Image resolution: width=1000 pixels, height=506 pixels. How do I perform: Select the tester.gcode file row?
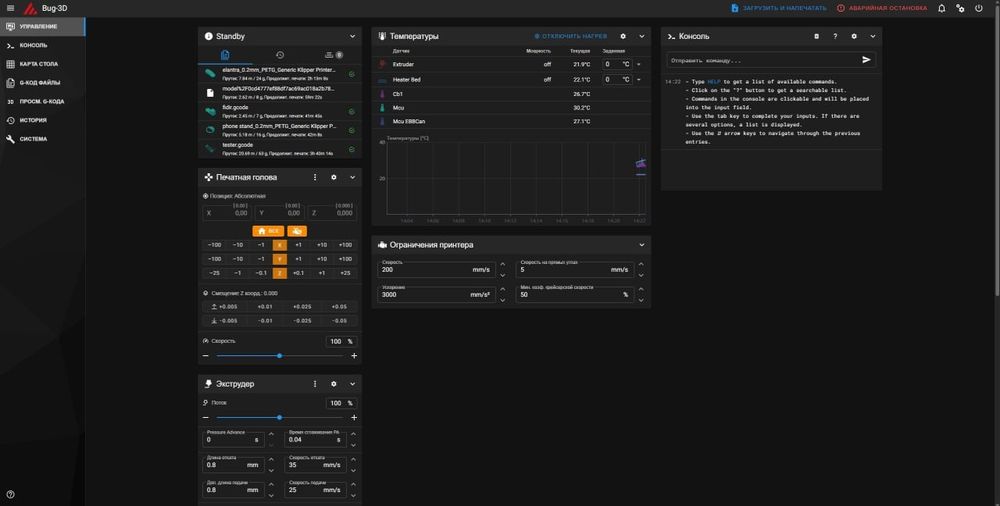coord(279,149)
